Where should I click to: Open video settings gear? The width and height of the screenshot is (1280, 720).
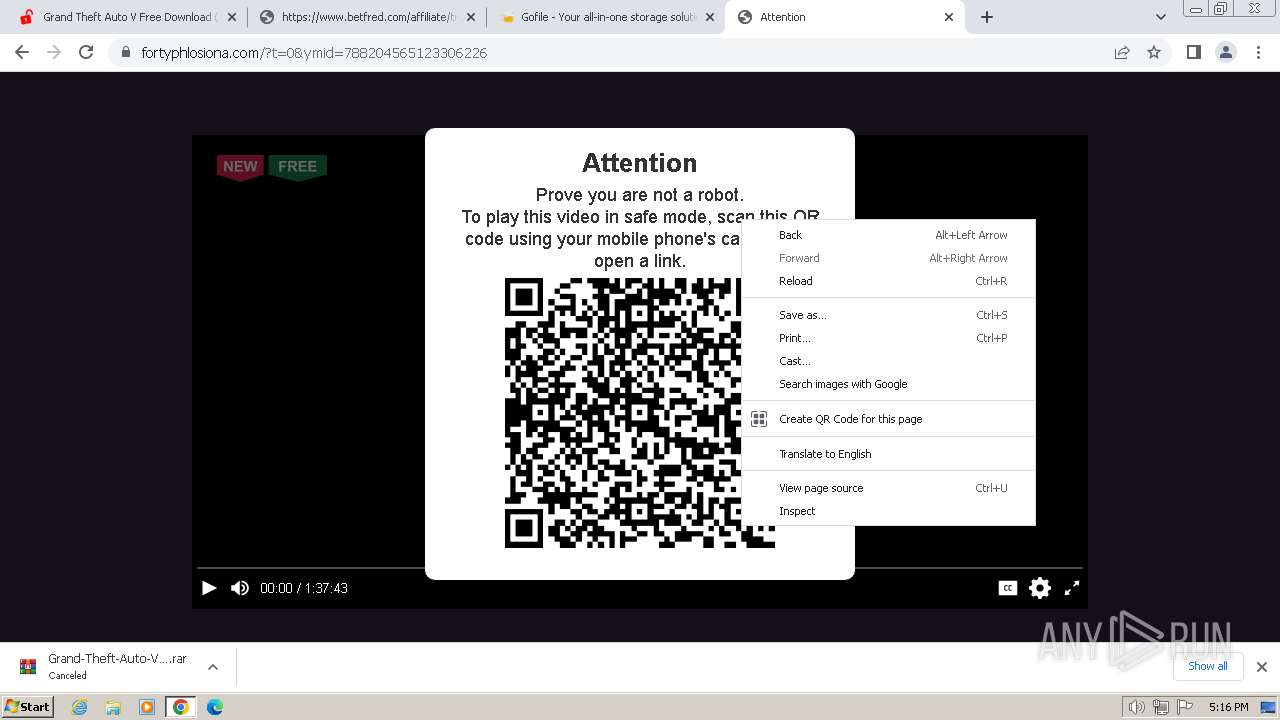[1040, 588]
